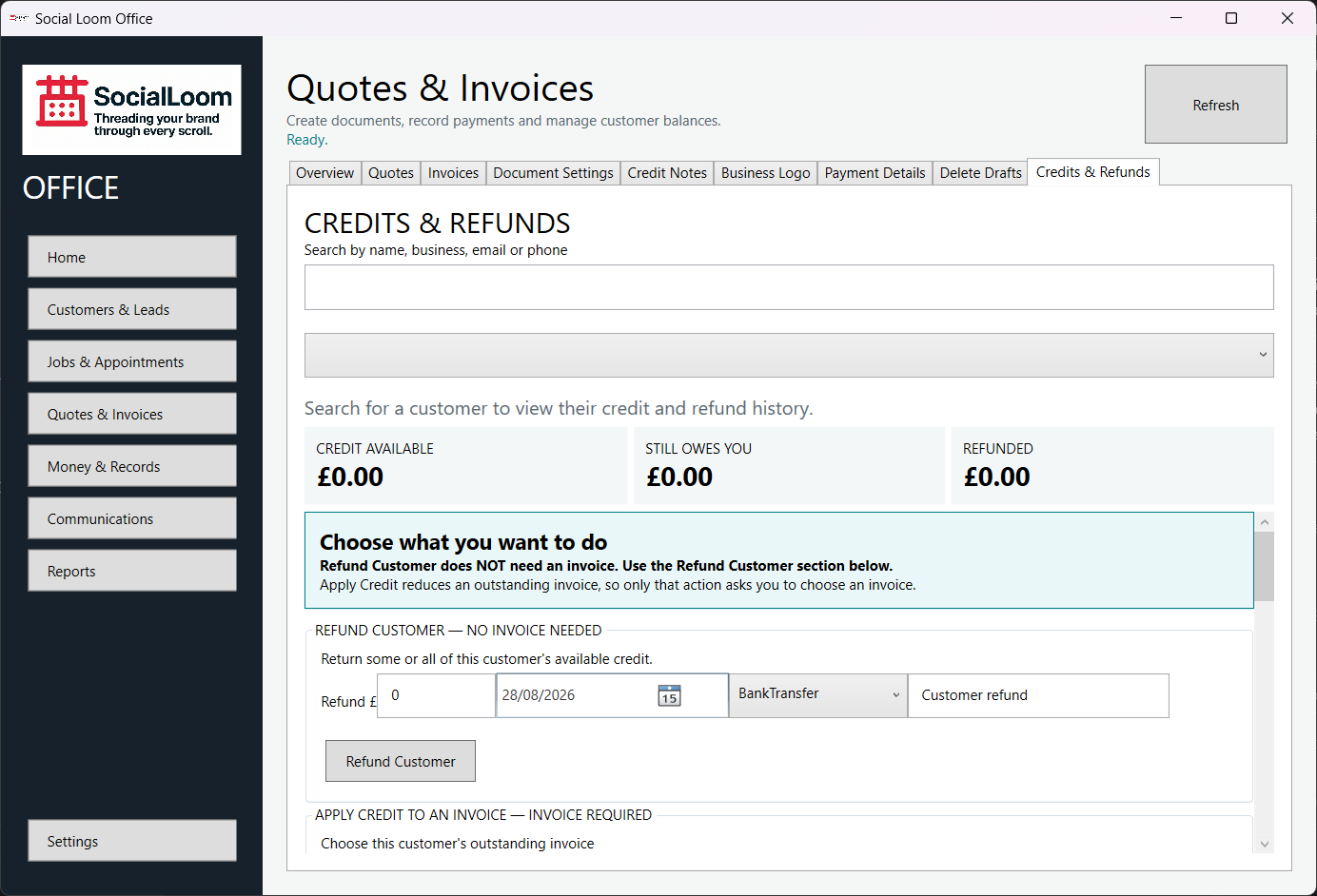Open Customers & Leads section
The image size is (1317, 896).
click(132, 309)
